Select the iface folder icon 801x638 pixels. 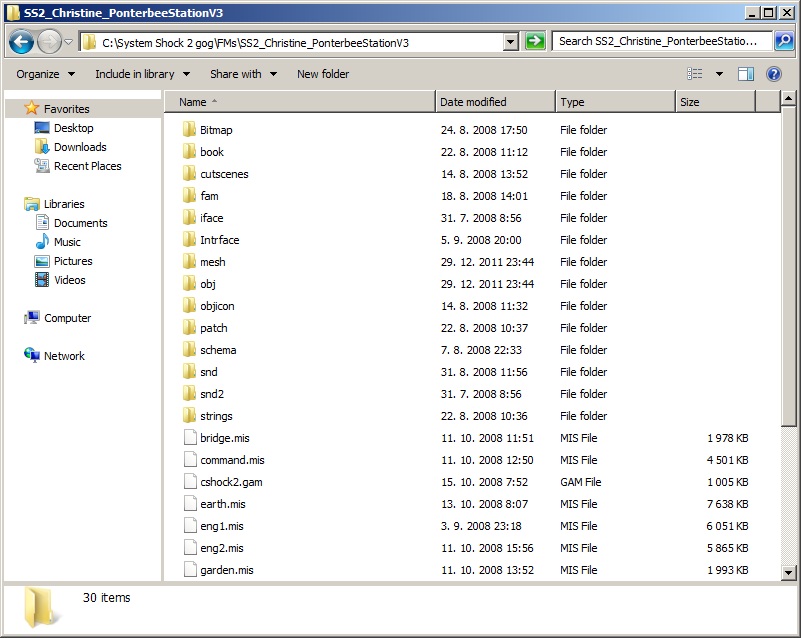click(190, 218)
